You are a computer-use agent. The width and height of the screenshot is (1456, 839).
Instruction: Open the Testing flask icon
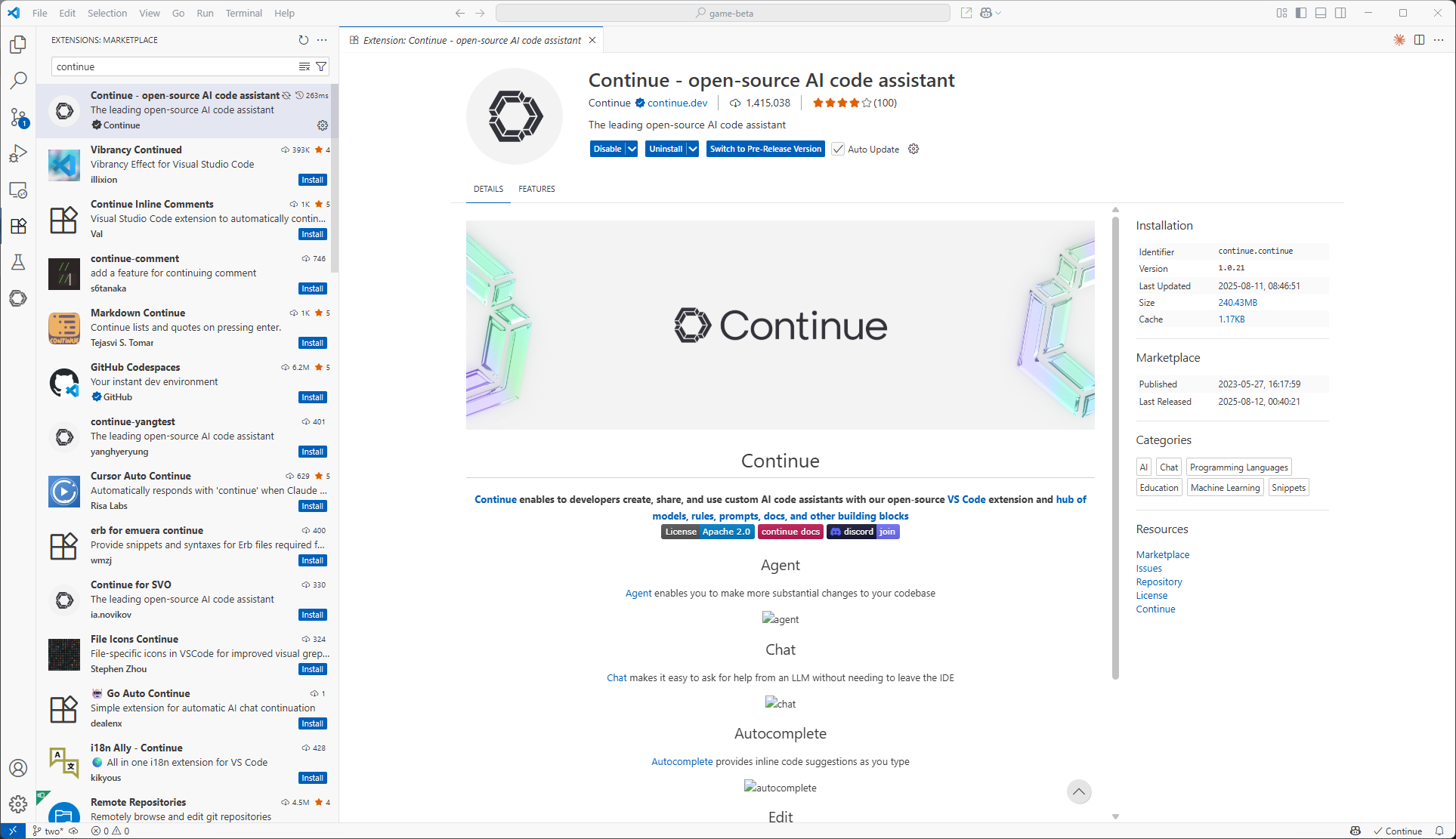click(18, 262)
